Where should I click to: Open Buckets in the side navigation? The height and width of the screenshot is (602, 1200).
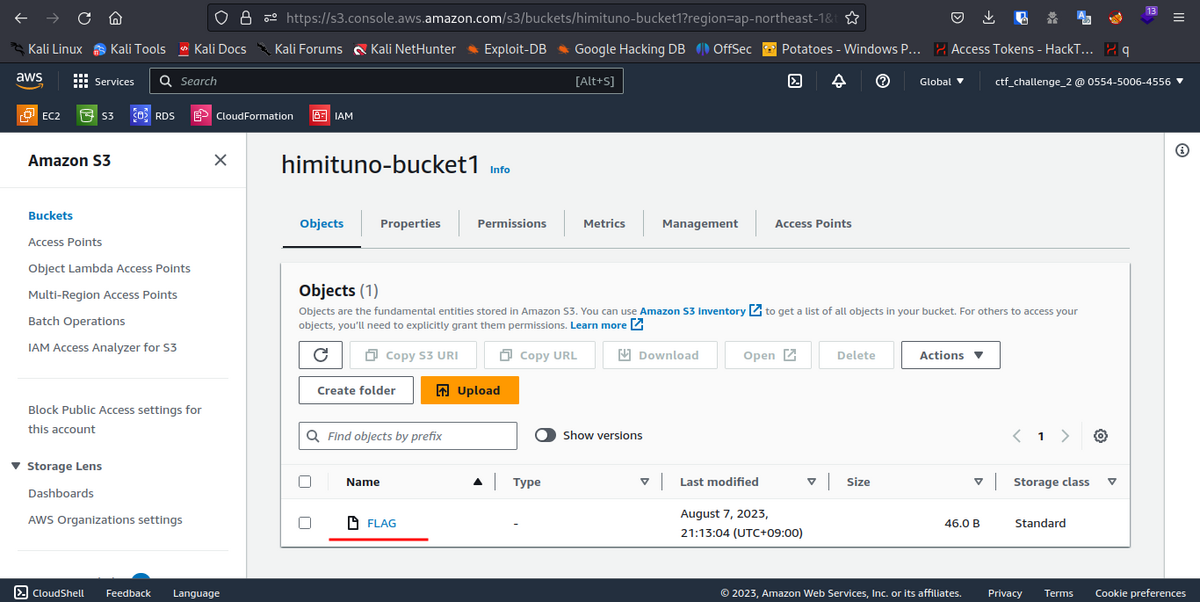[50, 216]
